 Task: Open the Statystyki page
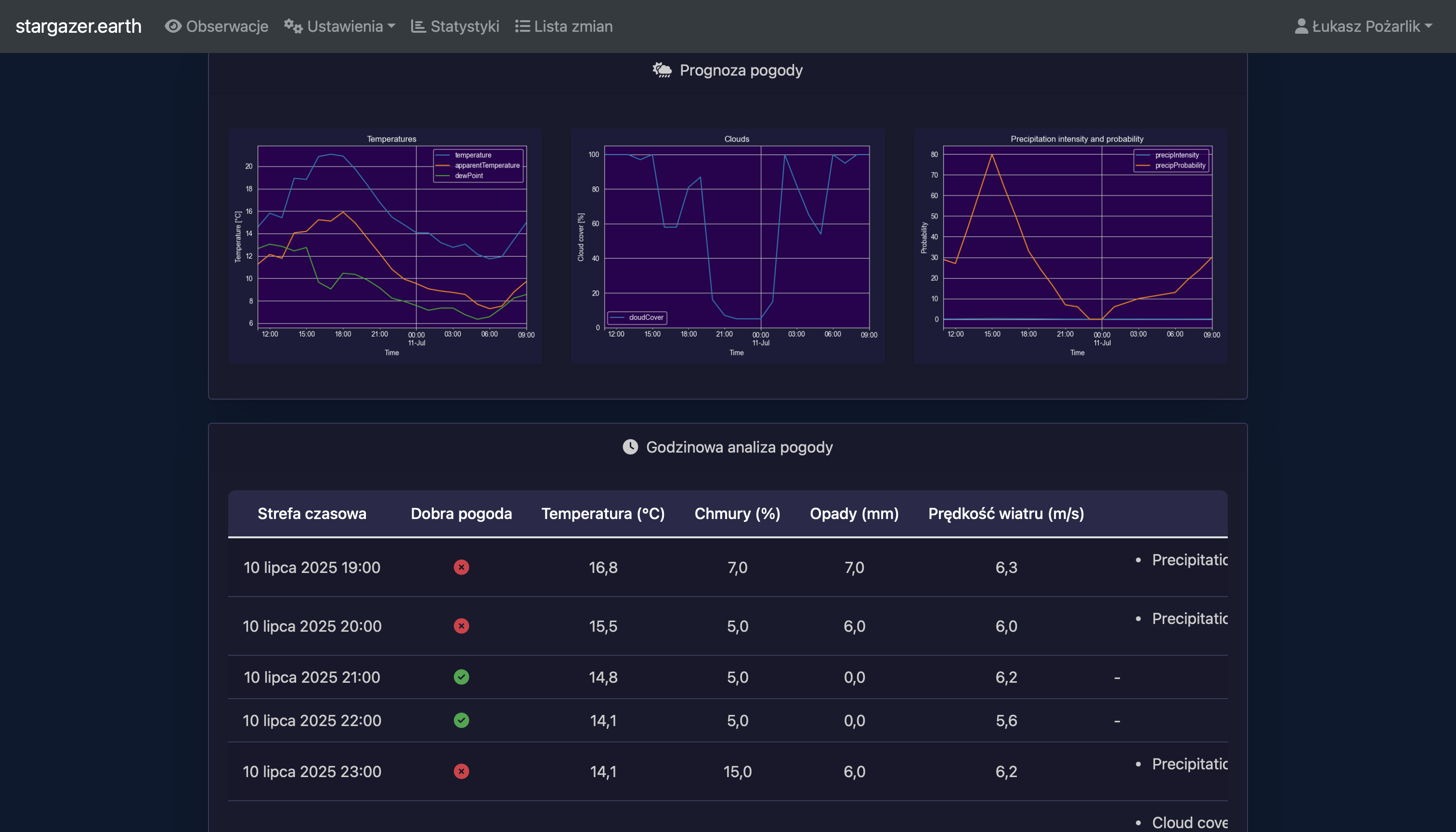464,26
